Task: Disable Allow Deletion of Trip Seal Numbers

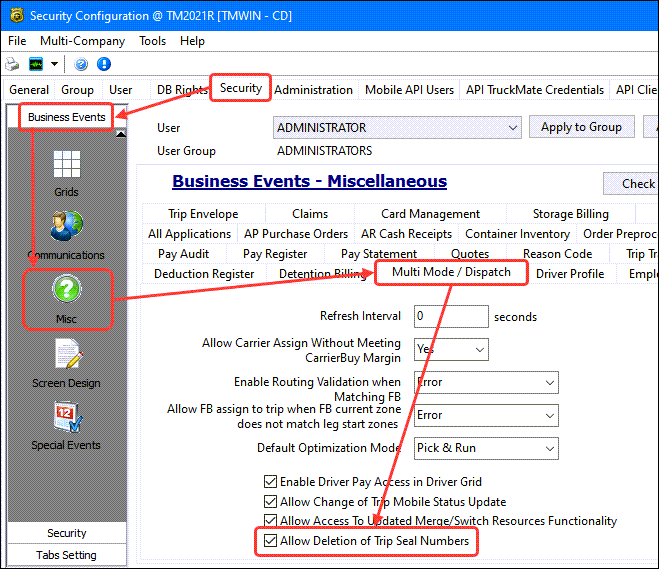Action: point(270,541)
